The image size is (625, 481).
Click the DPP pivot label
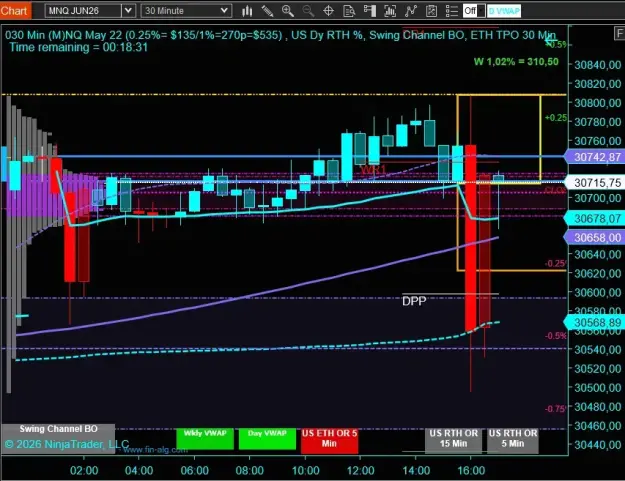coord(414,301)
